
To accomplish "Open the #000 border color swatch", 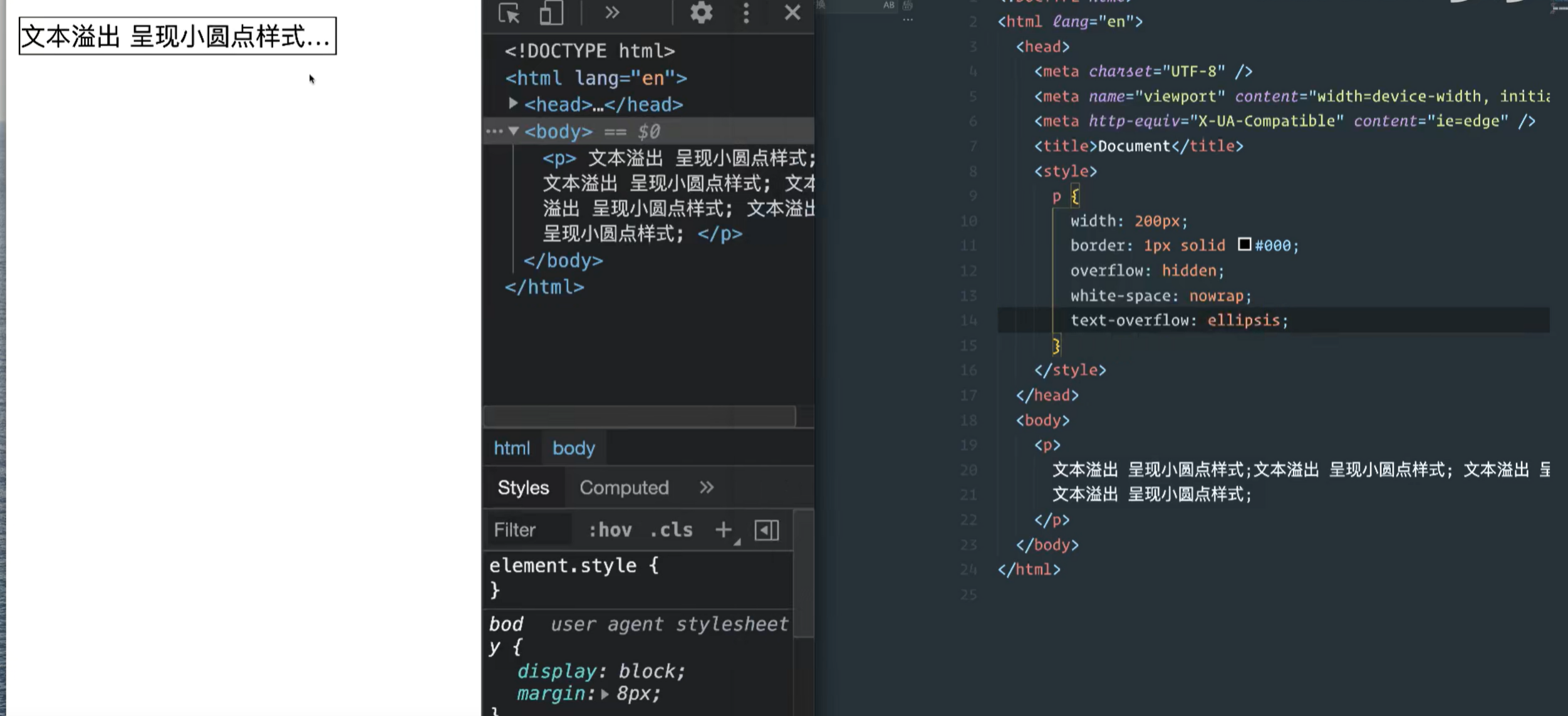I will (1244, 244).
